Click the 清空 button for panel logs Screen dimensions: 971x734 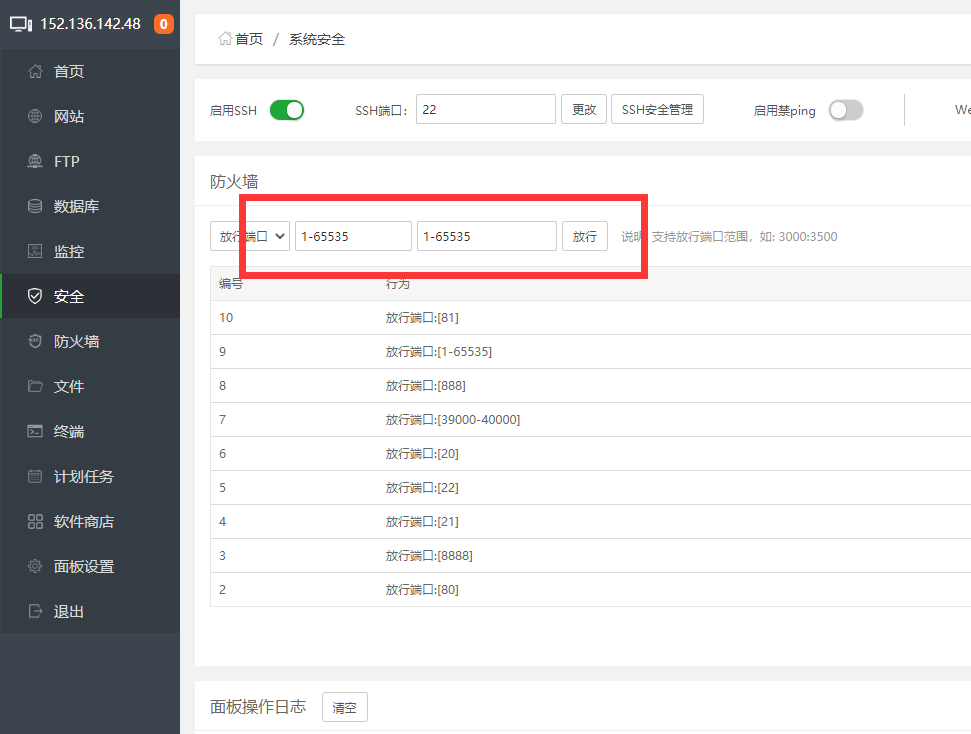(x=344, y=707)
